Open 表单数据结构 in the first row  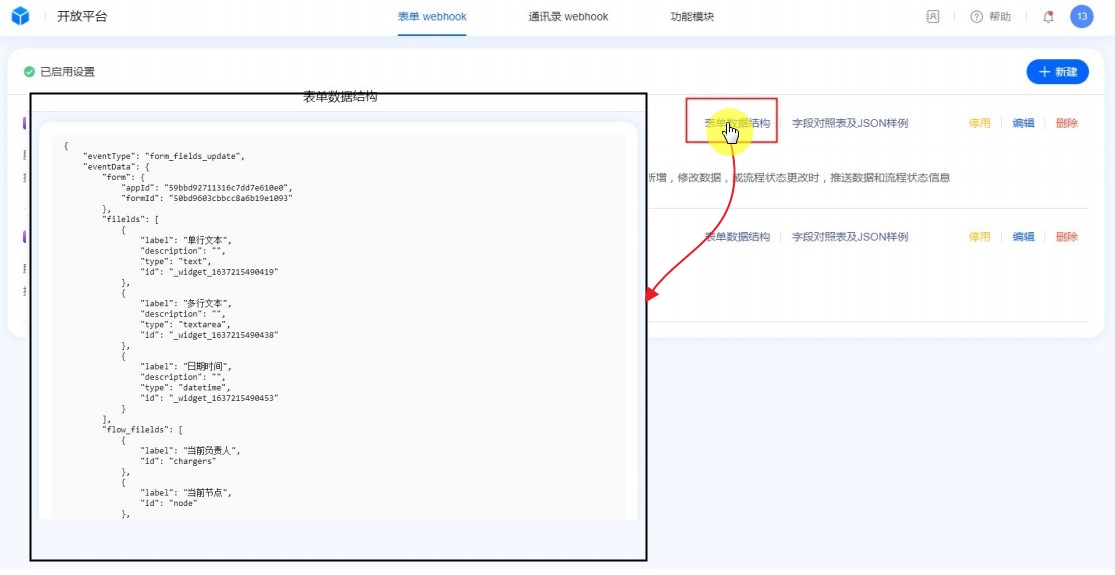tap(737, 123)
